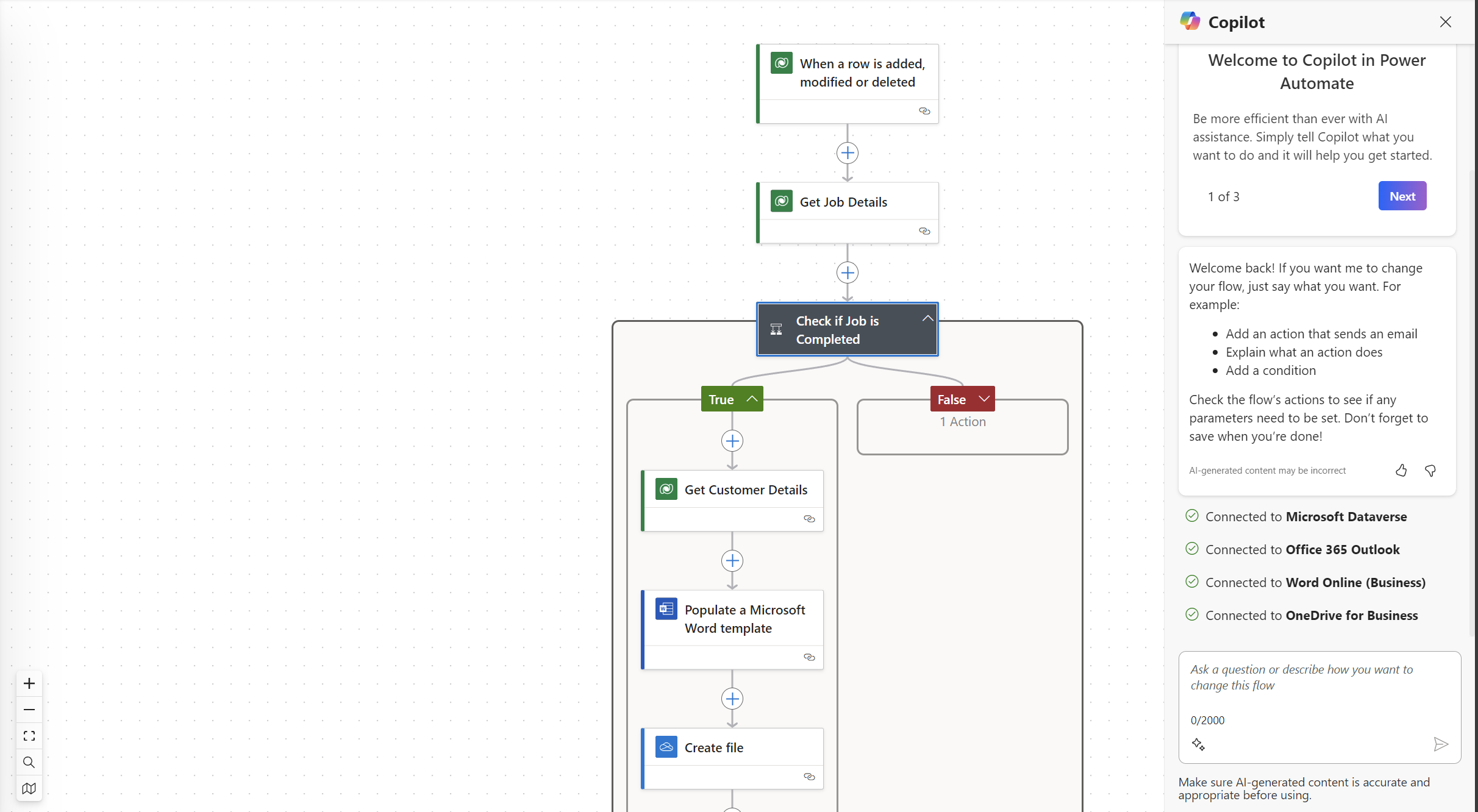Click connection link icon on Get Customer Details
This screenshot has height=812, width=1478.
[x=809, y=519]
